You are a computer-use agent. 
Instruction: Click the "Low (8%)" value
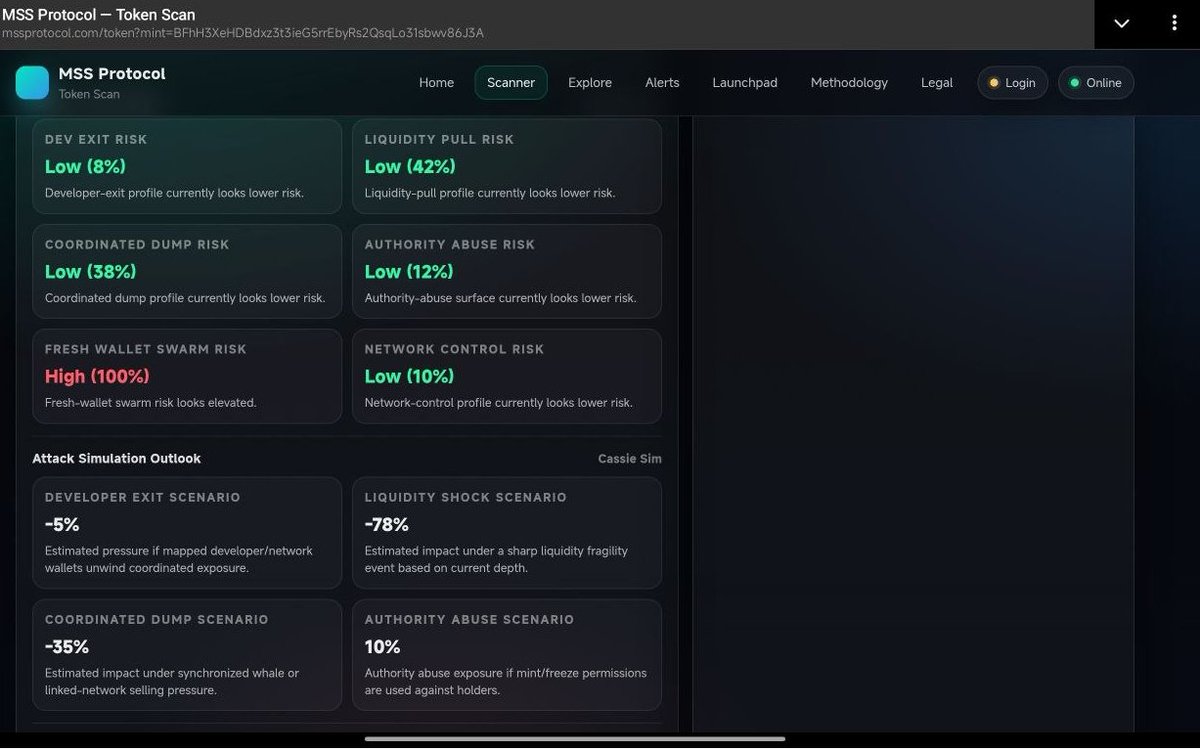tap(85, 166)
